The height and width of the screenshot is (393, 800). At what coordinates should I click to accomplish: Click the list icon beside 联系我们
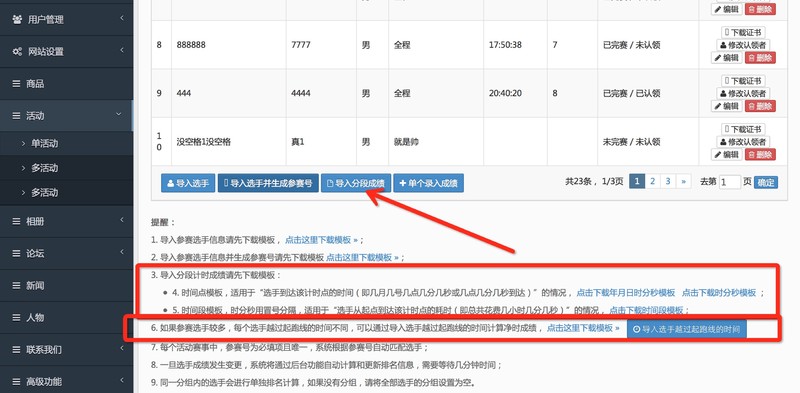click(17, 350)
